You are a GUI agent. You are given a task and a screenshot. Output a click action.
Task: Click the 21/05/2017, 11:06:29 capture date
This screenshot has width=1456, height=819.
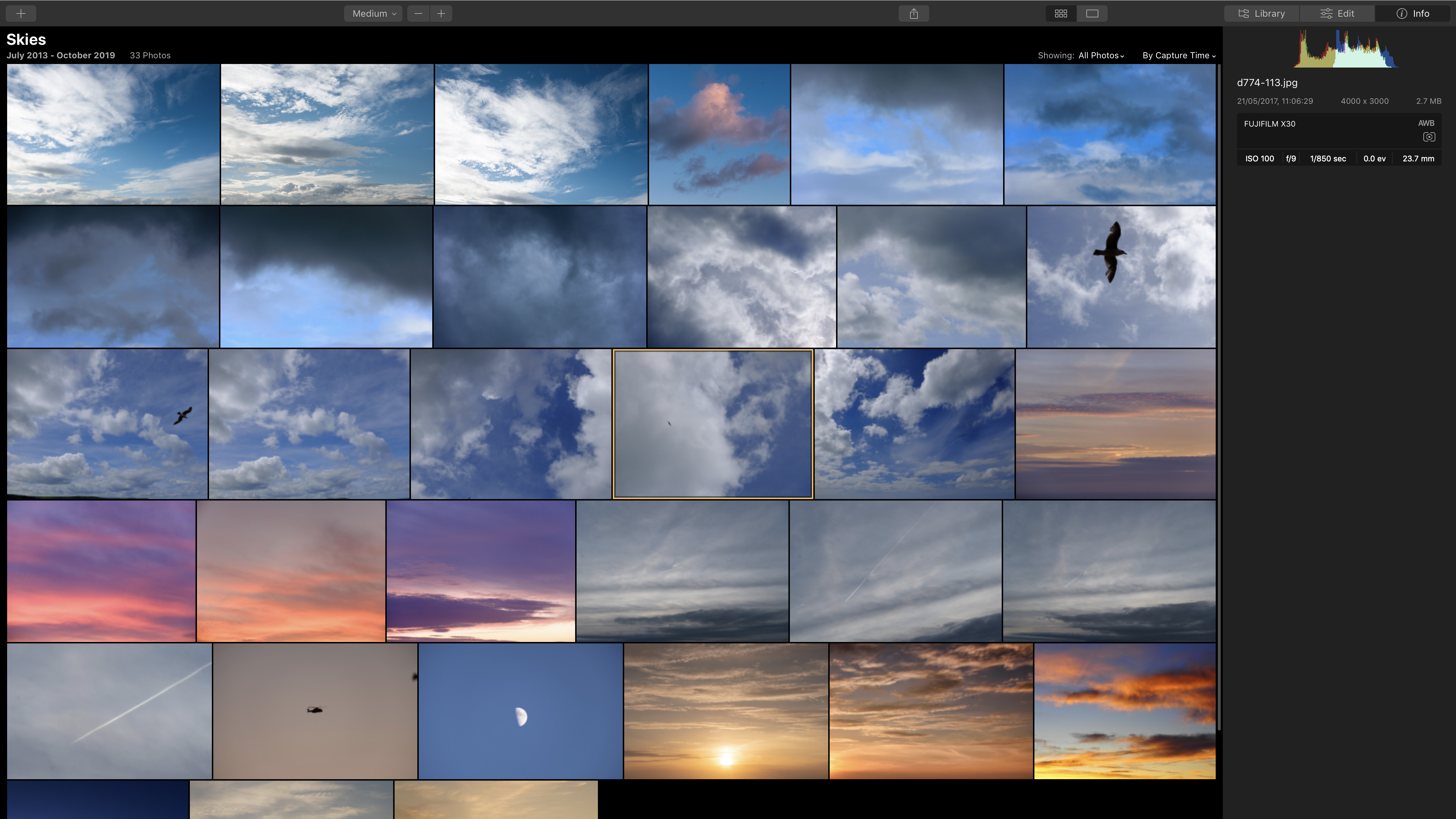click(1275, 101)
